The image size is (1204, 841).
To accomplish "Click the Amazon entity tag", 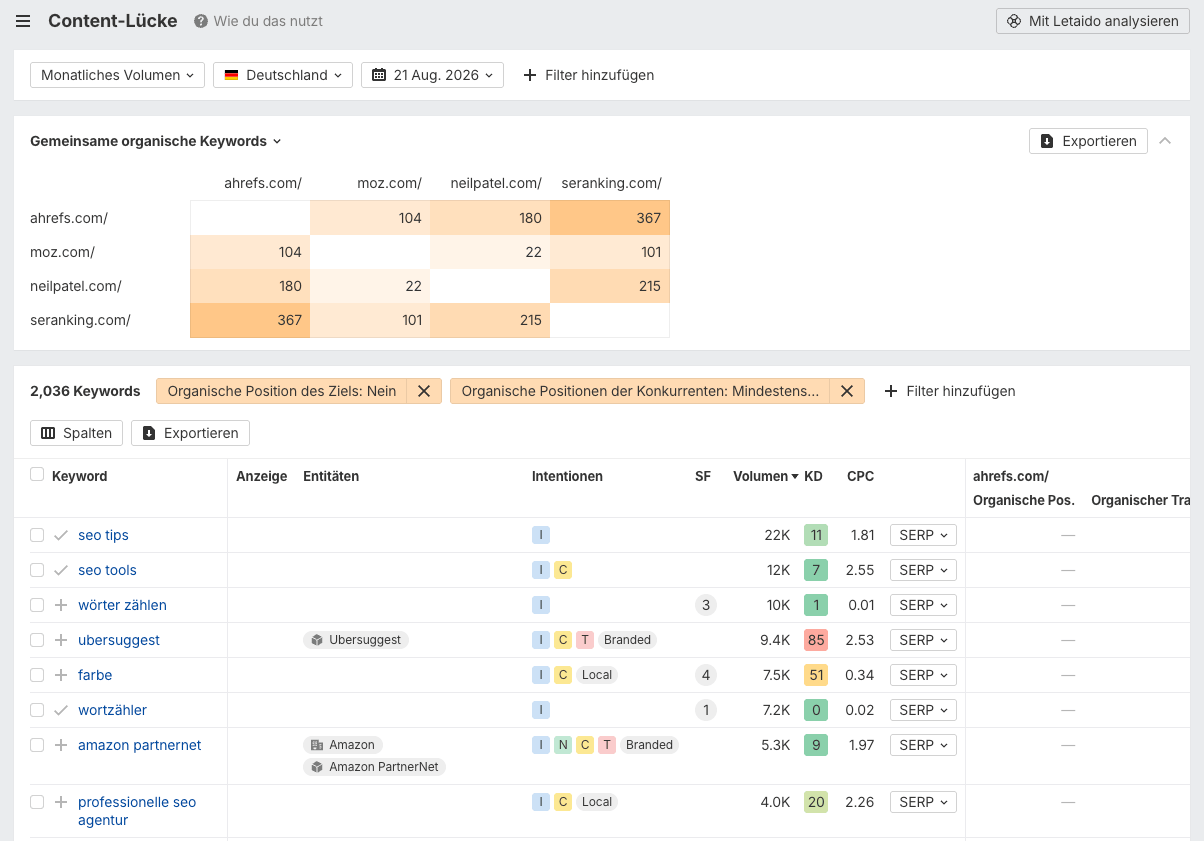I will pyautogui.click(x=343, y=745).
